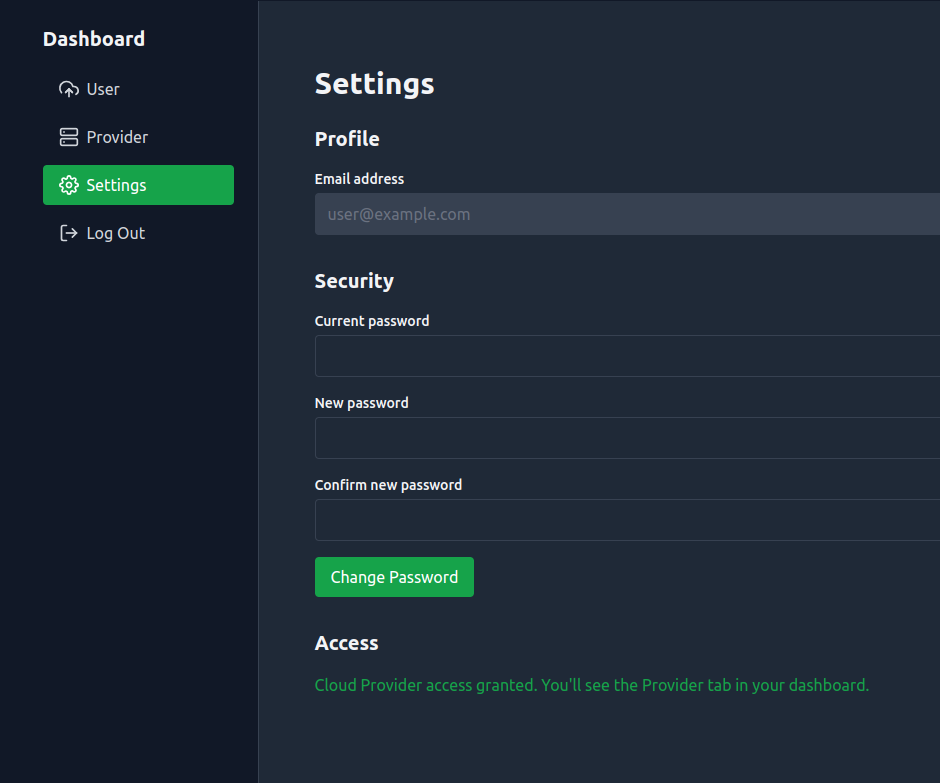940x783 pixels.
Task: Click the Security section heading
Action: click(x=354, y=281)
